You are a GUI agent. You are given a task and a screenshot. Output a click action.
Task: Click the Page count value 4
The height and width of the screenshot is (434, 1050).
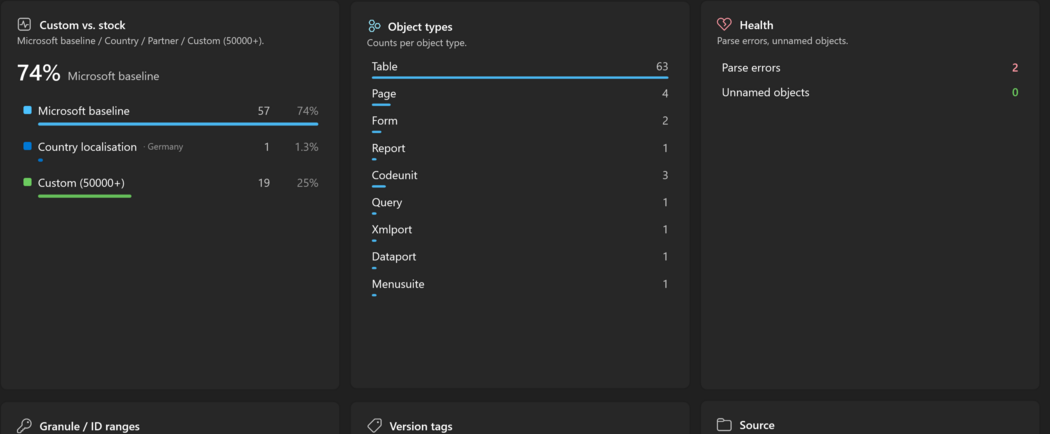coord(665,94)
